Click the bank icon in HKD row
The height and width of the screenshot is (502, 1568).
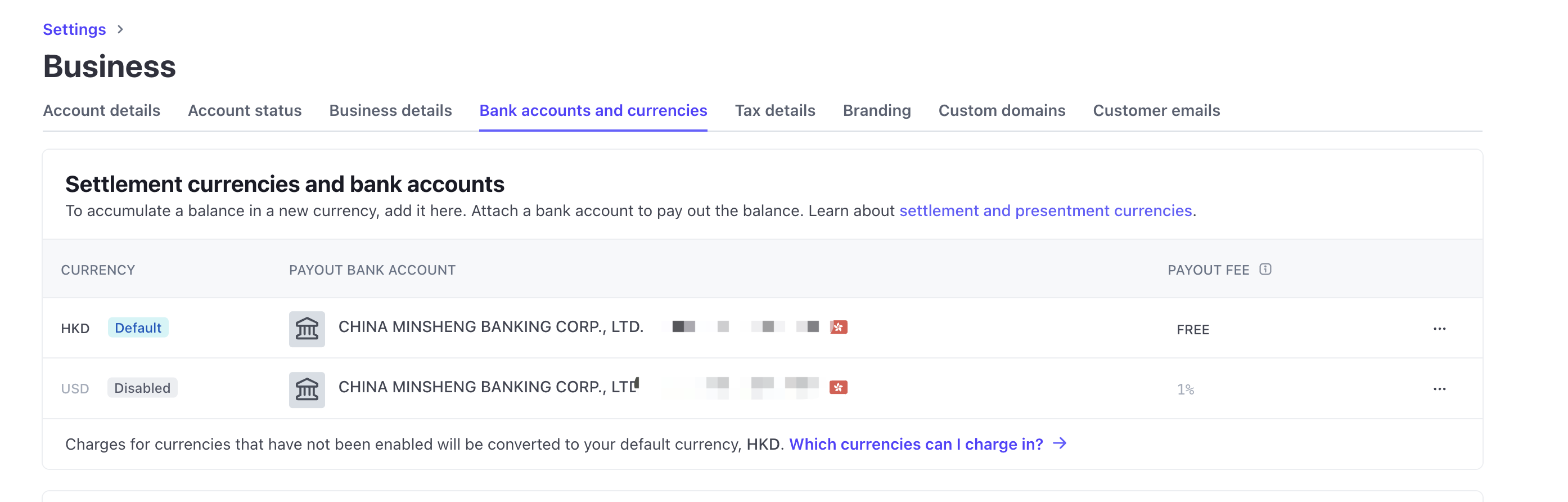pos(307,329)
